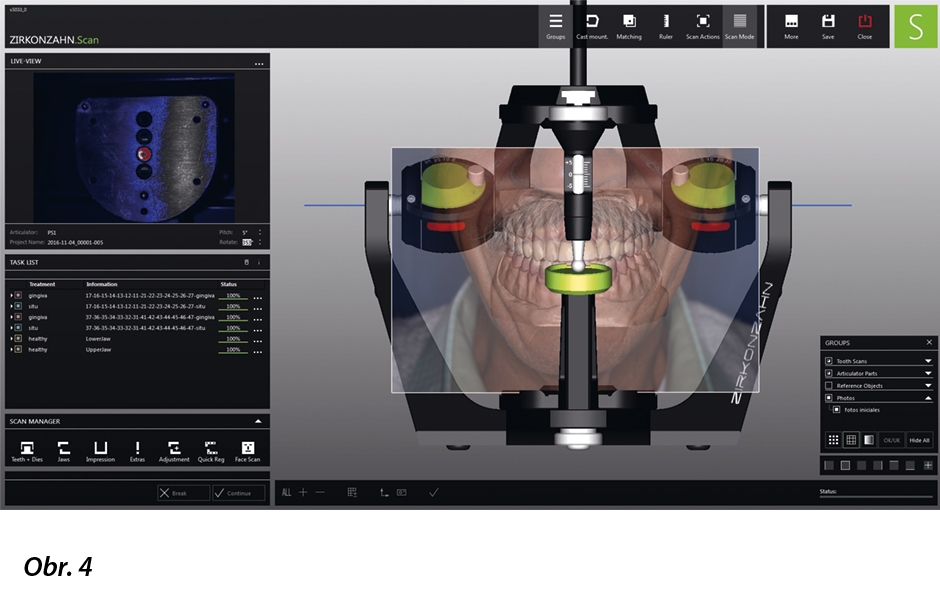Click the Continue button
The image size is (940, 600).
pyautogui.click(x=239, y=493)
